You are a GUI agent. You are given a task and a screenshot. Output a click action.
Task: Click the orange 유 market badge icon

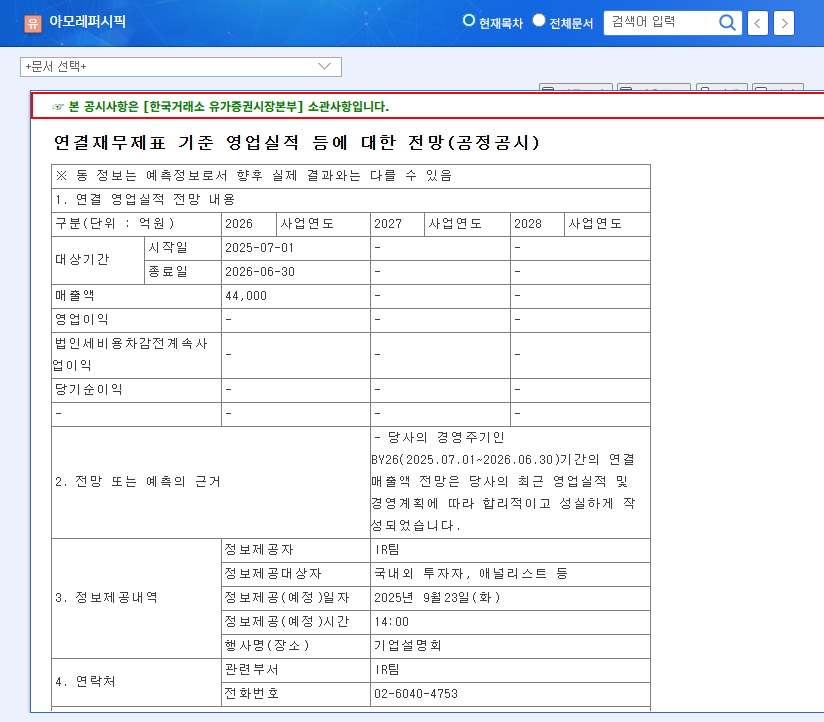[33, 23]
